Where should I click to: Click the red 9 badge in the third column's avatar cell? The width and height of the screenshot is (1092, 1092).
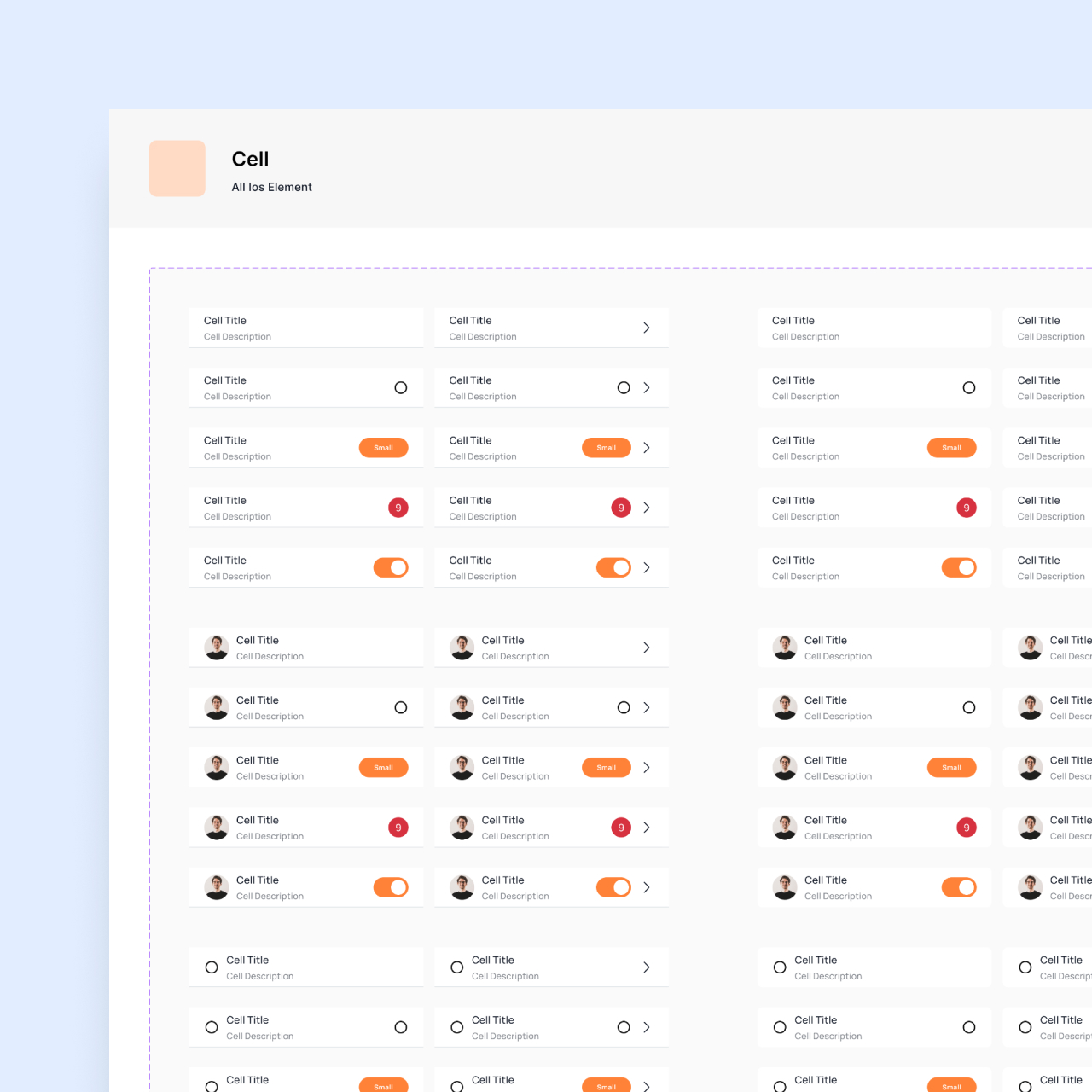coord(967,828)
